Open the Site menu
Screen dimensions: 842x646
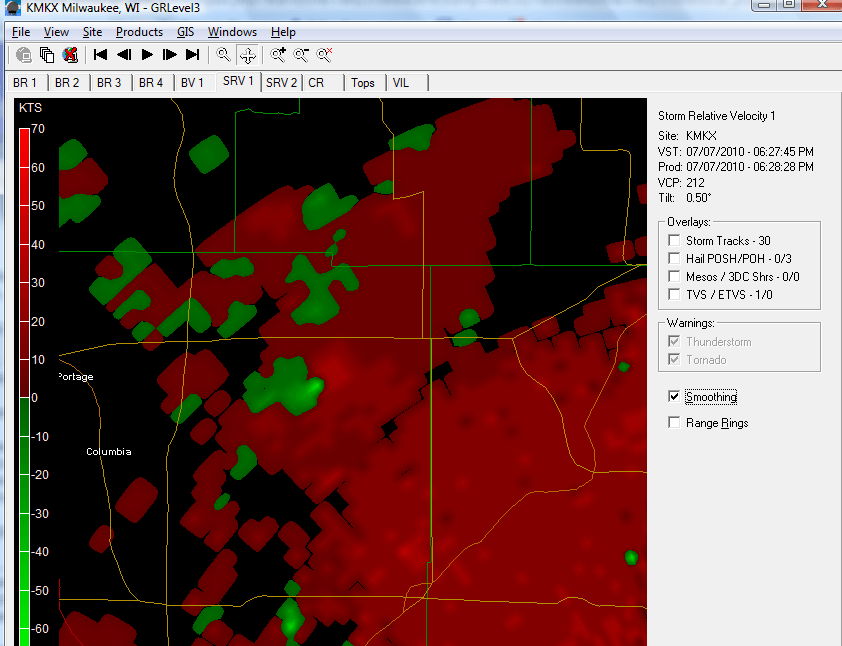(x=92, y=32)
